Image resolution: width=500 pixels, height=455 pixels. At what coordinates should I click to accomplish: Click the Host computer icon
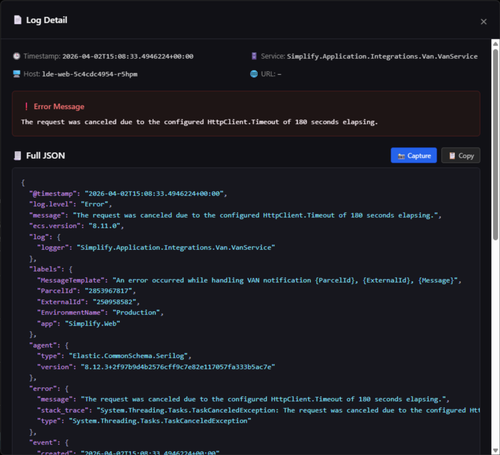click(x=17, y=74)
